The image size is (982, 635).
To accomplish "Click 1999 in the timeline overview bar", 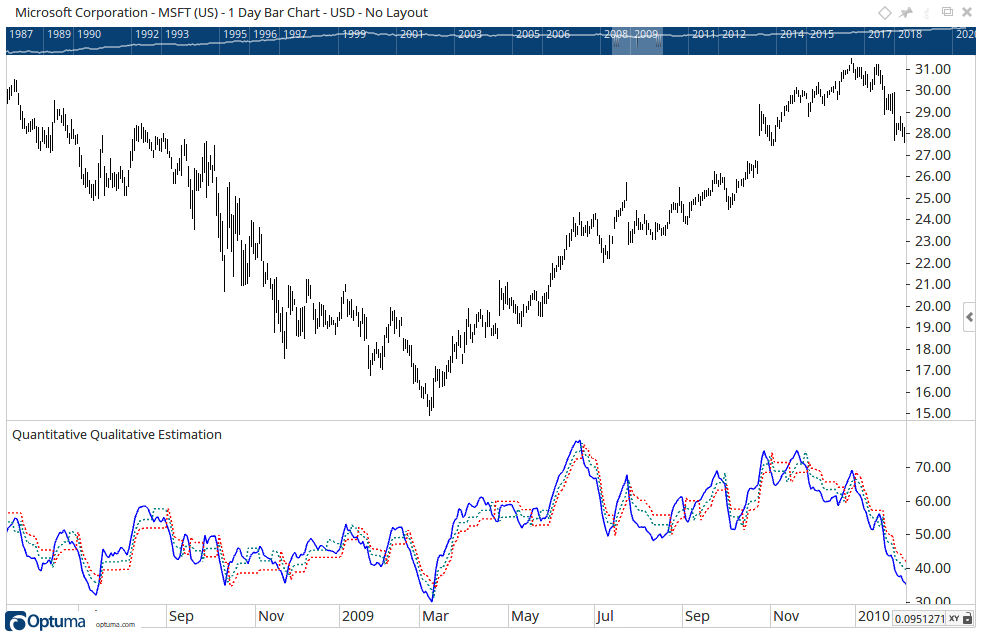I will [x=354, y=34].
